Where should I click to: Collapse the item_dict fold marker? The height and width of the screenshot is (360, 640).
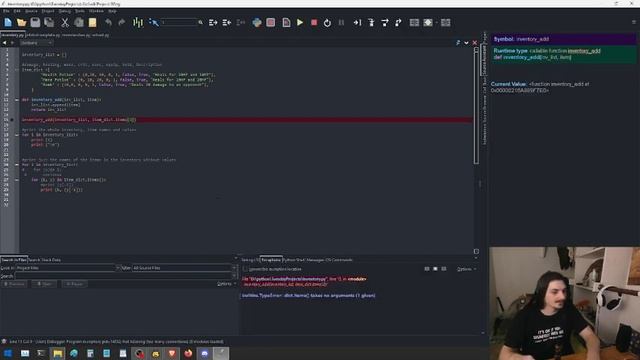click(17, 69)
